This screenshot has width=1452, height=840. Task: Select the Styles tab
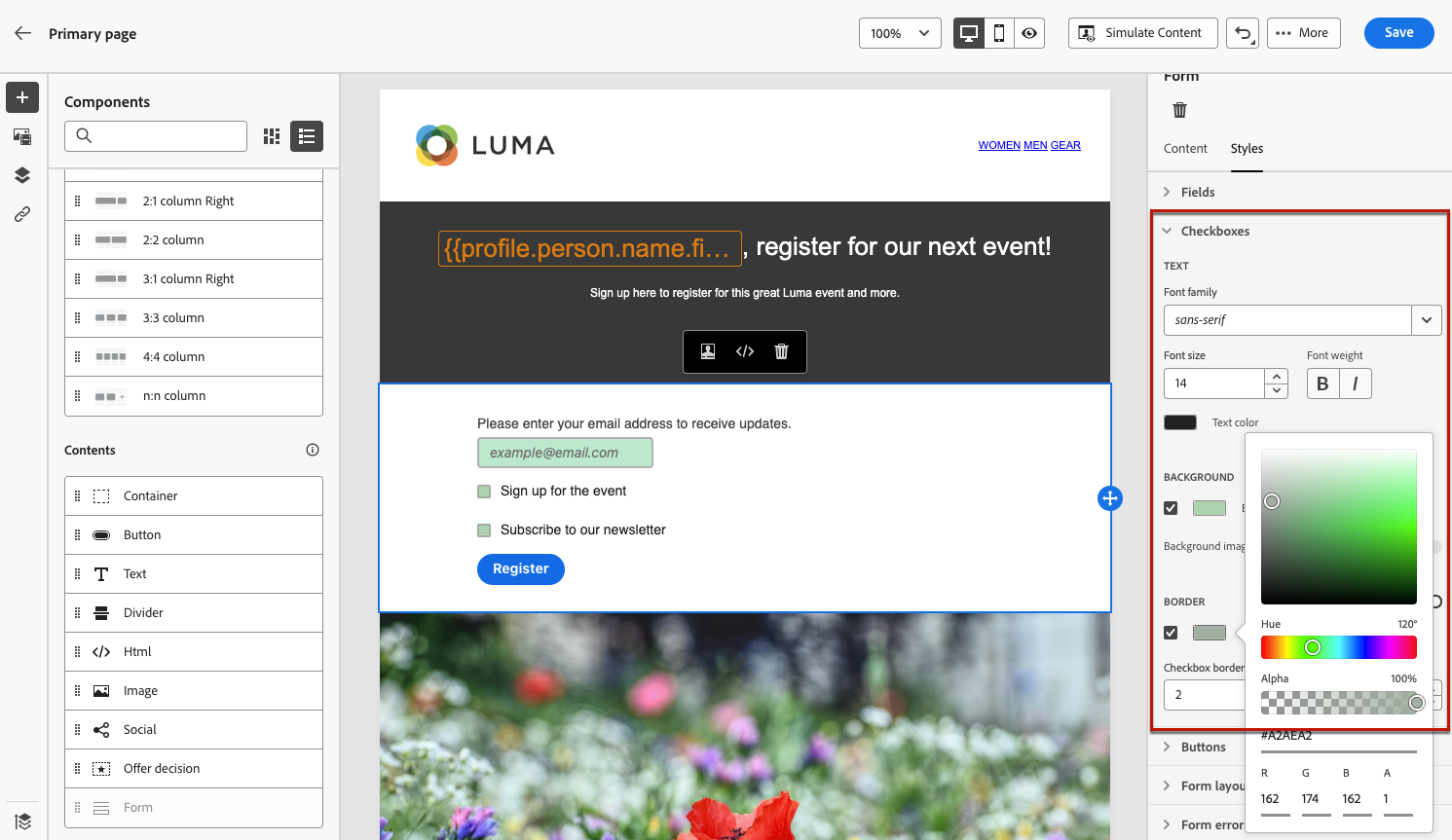tap(1247, 149)
